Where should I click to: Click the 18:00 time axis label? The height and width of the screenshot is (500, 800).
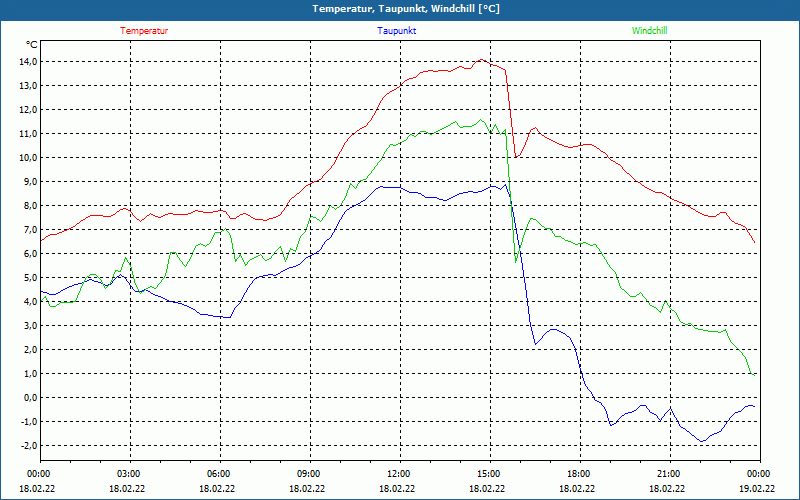point(580,474)
